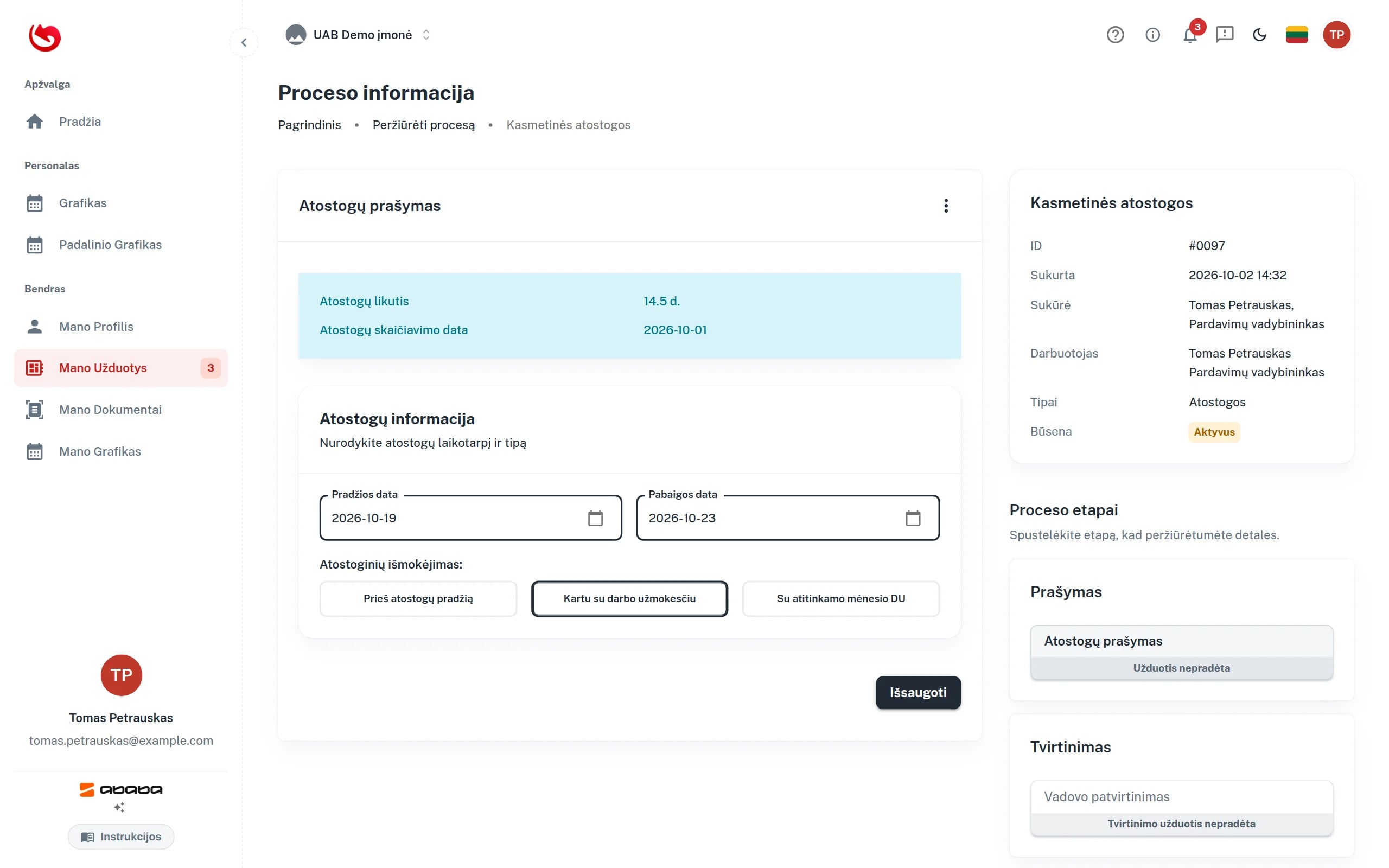Image resolution: width=1389 pixels, height=868 pixels.
Task: Collapse the sidebar with chevron button
Action: tap(244, 42)
